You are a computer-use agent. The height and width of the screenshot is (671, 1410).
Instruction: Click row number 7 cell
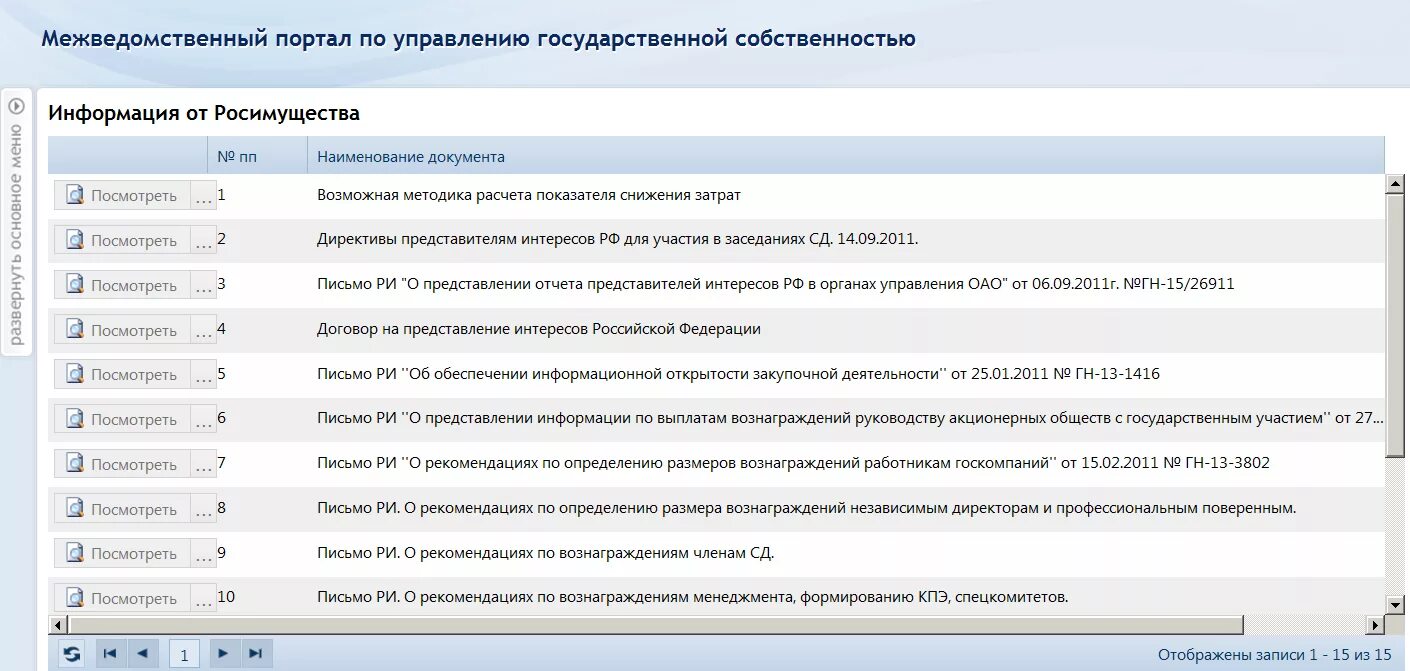coord(222,463)
